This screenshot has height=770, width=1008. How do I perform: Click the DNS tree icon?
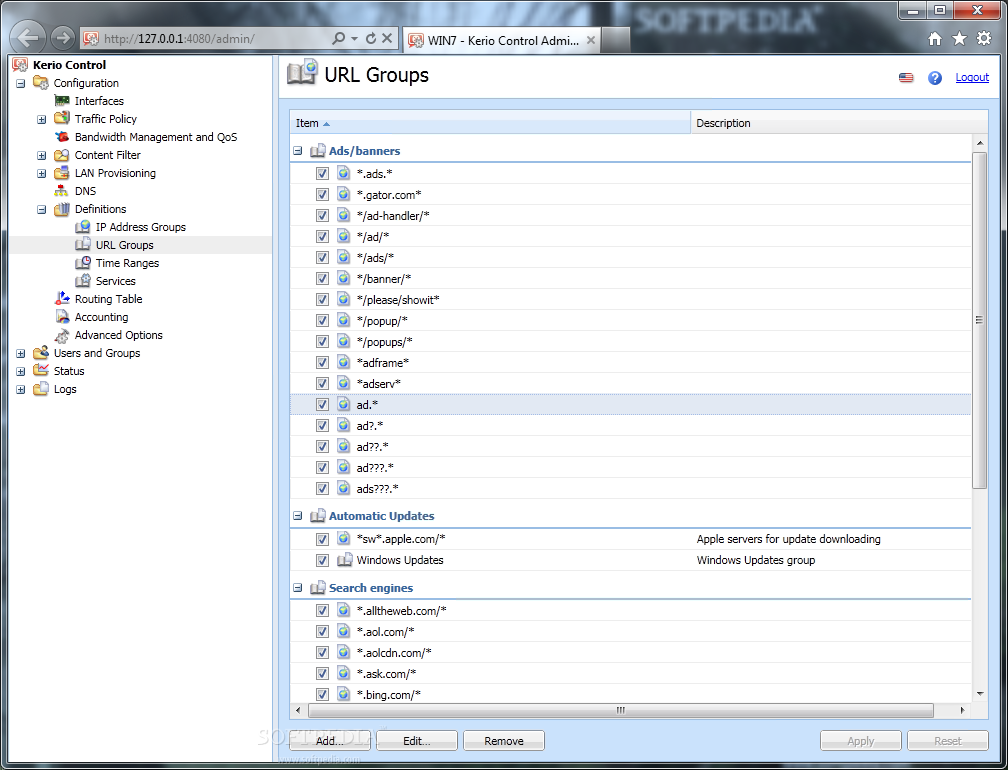[x=62, y=190]
